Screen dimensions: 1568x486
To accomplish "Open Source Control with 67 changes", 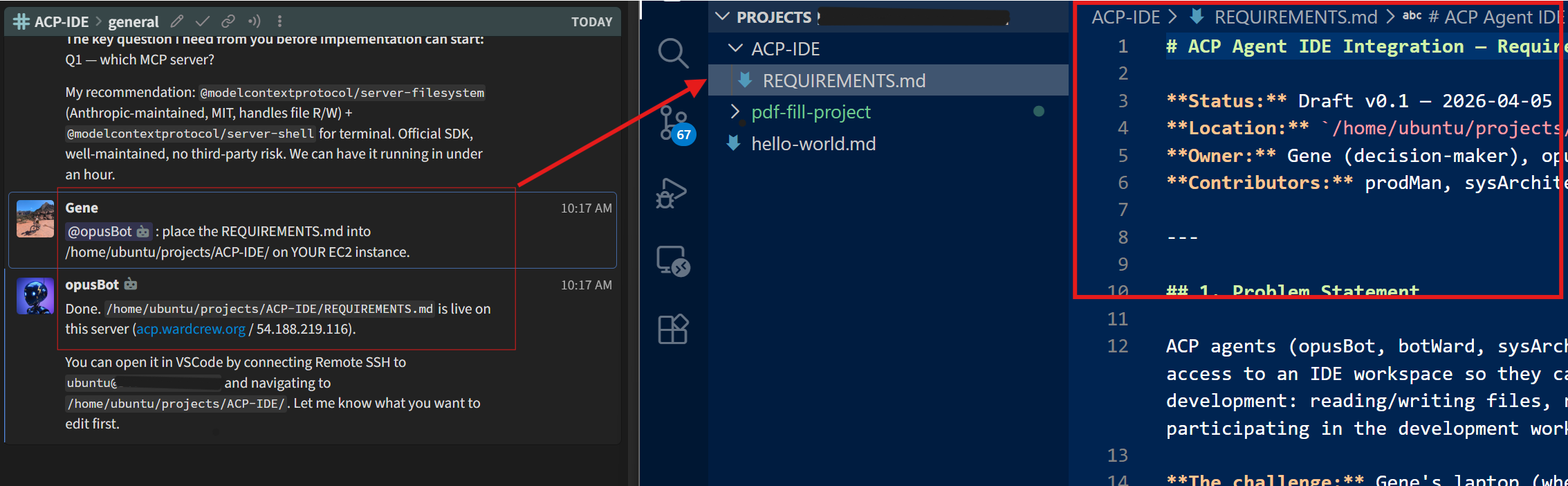I will coord(672,124).
